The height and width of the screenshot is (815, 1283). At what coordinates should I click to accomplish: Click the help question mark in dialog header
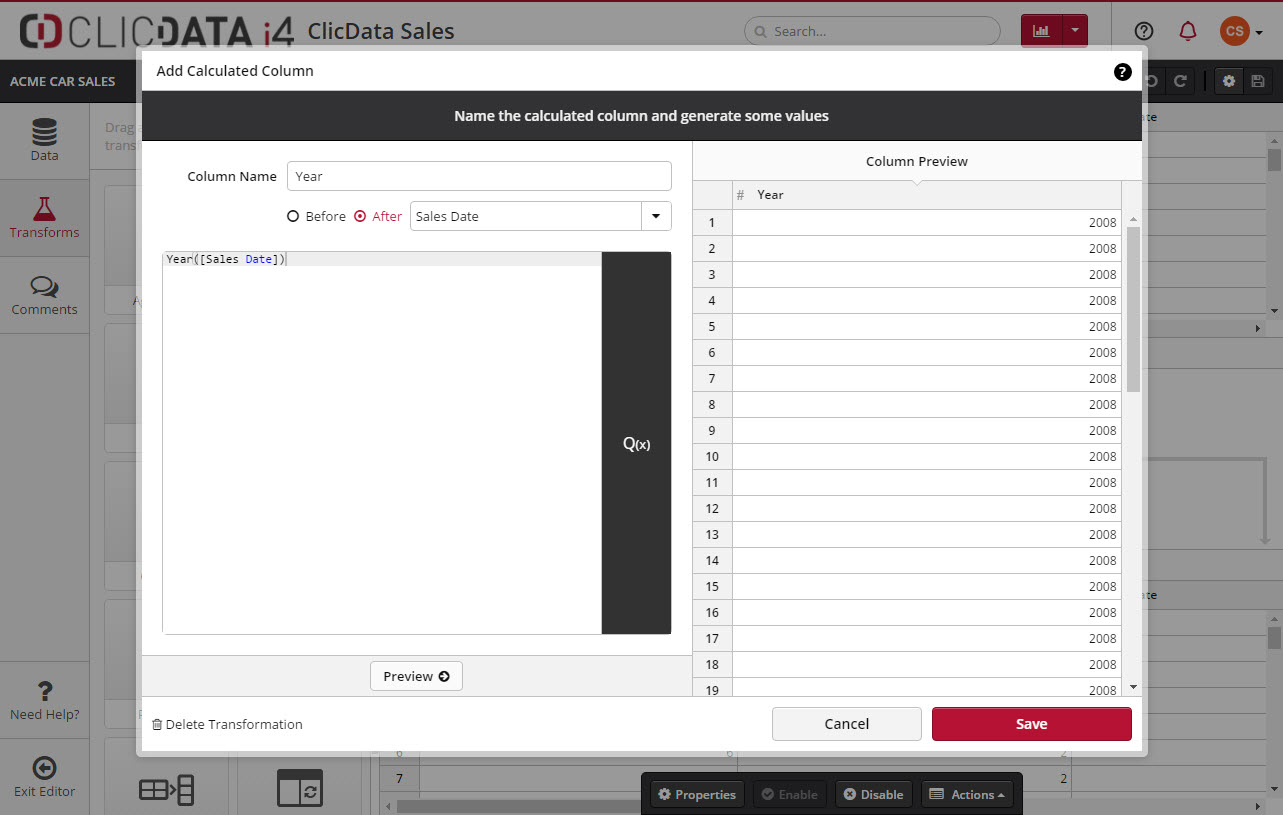point(1122,72)
